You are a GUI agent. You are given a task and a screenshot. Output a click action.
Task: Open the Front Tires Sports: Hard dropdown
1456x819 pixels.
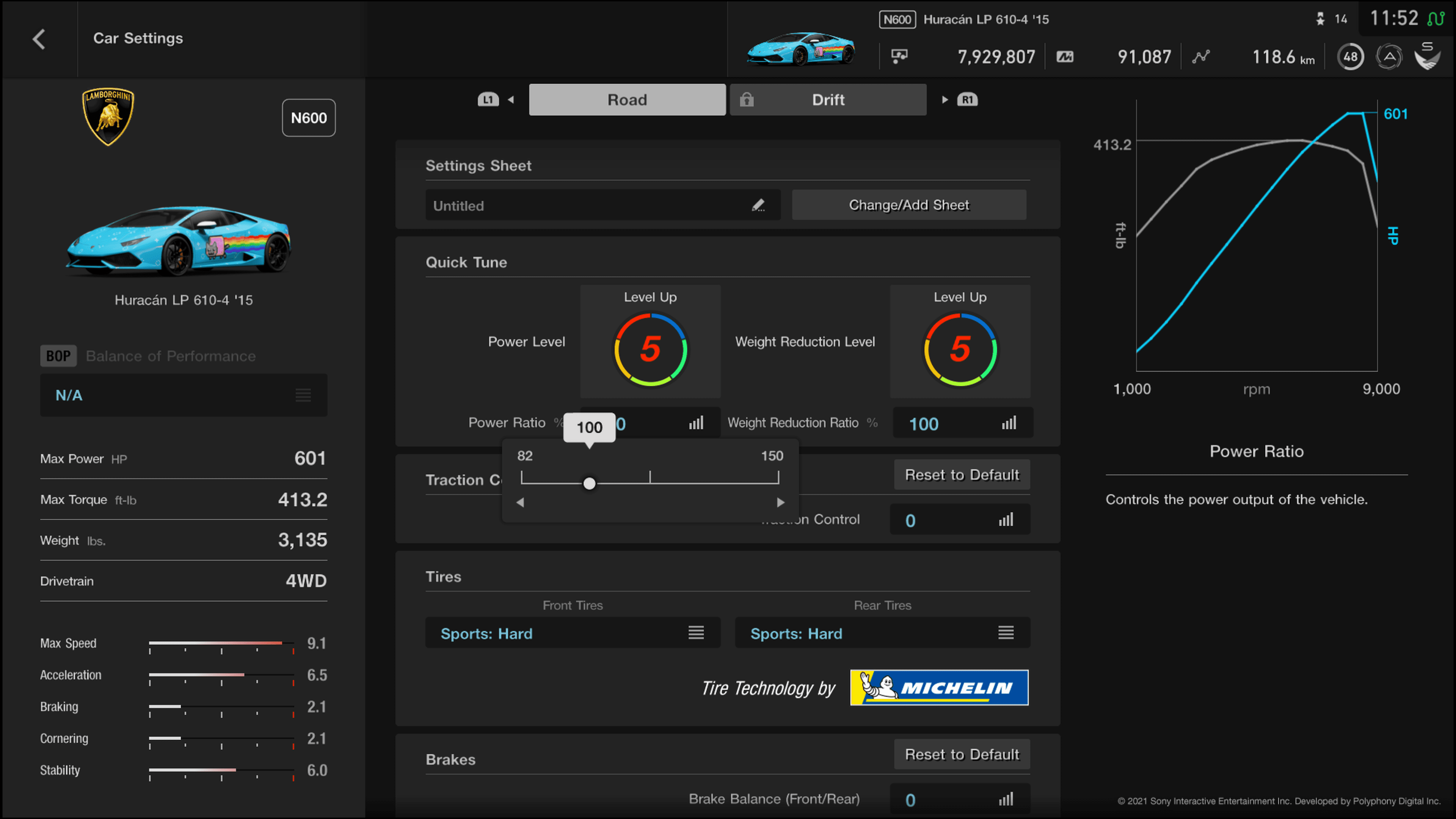pyautogui.click(x=573, y=632)
